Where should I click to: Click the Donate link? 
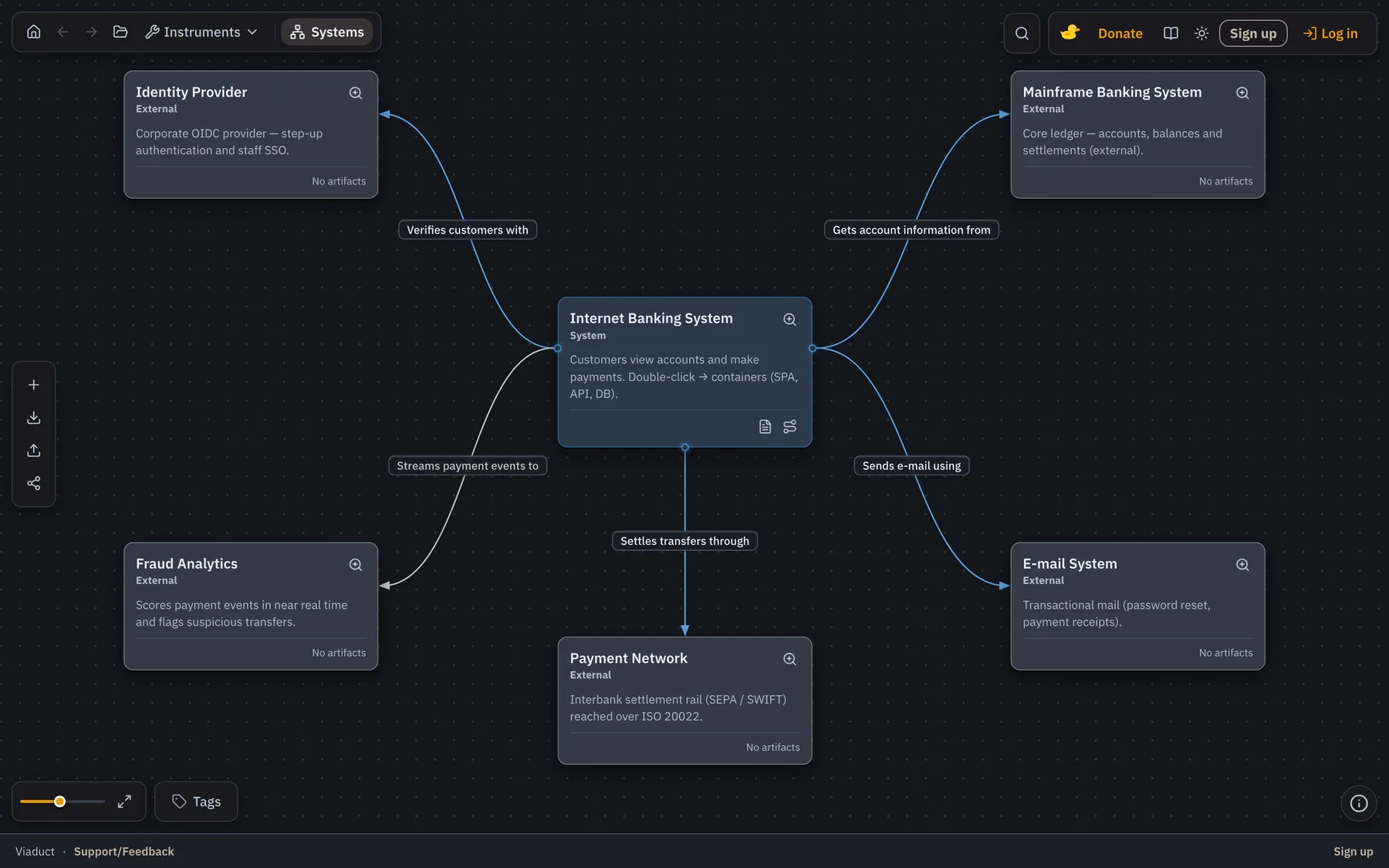[x=1120, y=33]
